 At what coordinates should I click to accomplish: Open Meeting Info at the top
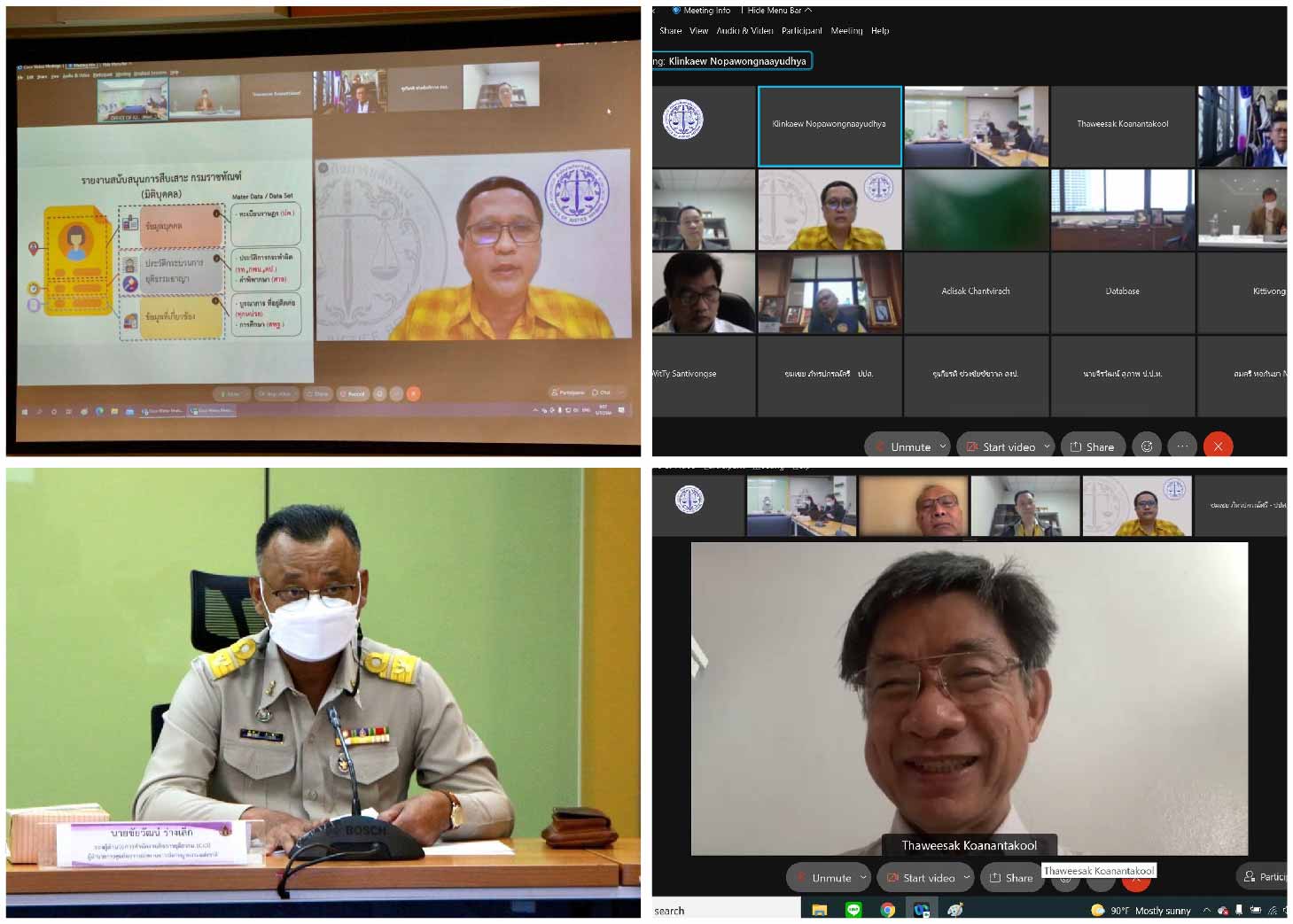click(x=705, y=11)
